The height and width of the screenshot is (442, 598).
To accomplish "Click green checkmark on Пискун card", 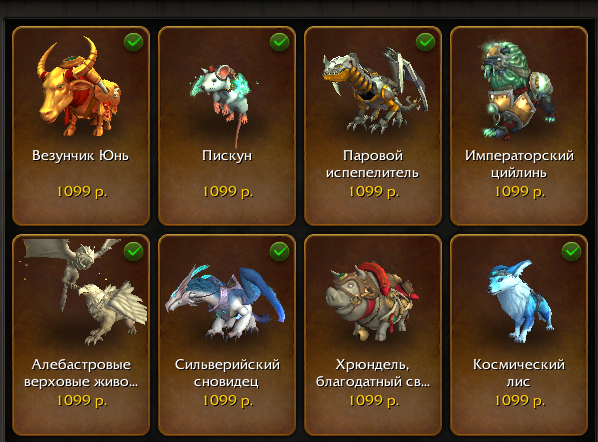I will pos(280,42).
